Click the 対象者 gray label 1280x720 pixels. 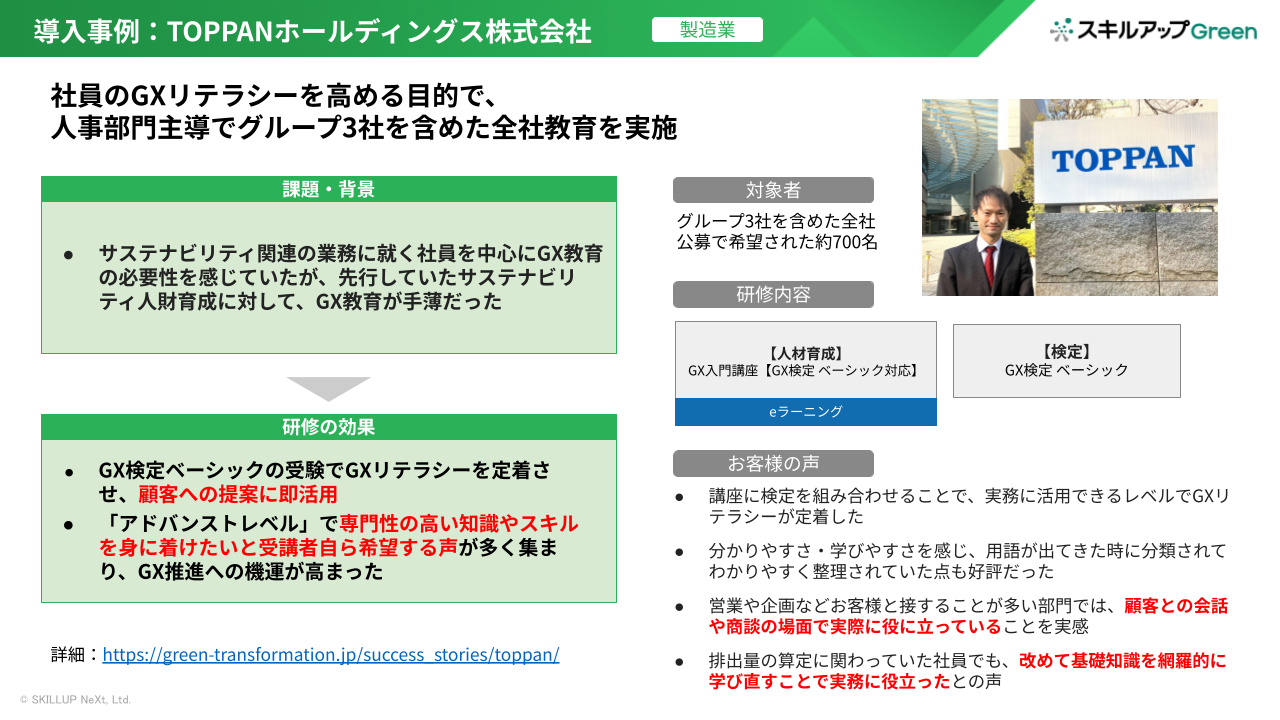[x=773, y=190]
